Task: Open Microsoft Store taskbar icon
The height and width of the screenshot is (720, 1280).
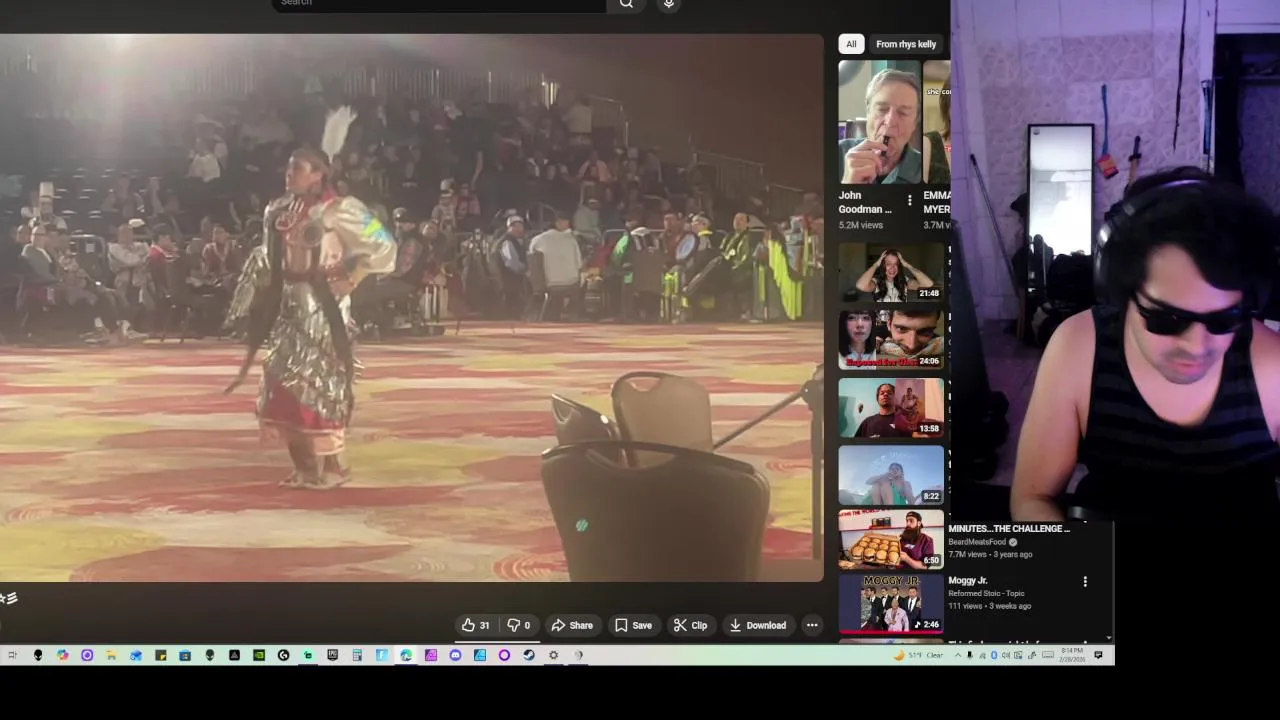Action: [x=185, y=655]
